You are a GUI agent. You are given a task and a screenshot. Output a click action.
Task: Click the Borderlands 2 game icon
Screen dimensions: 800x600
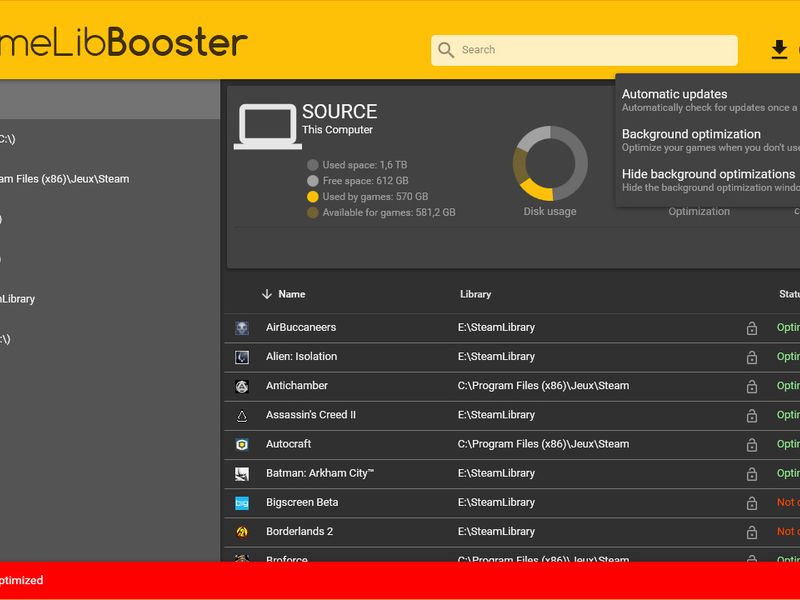click(x=242, y=532)
